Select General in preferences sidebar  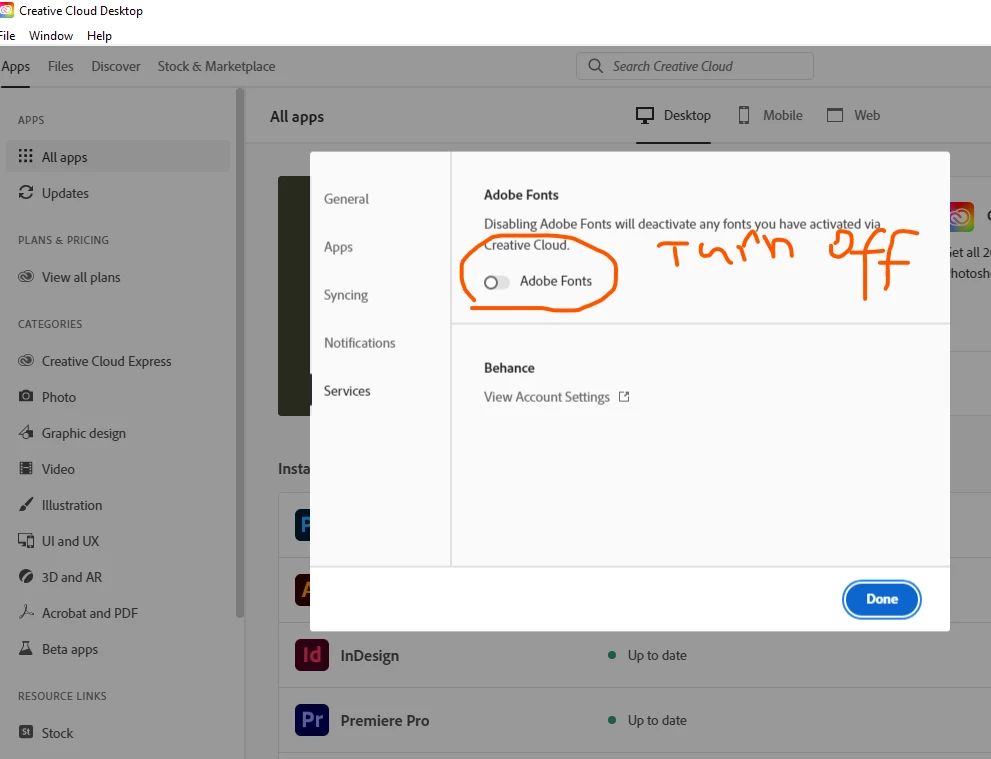point(346,198)
